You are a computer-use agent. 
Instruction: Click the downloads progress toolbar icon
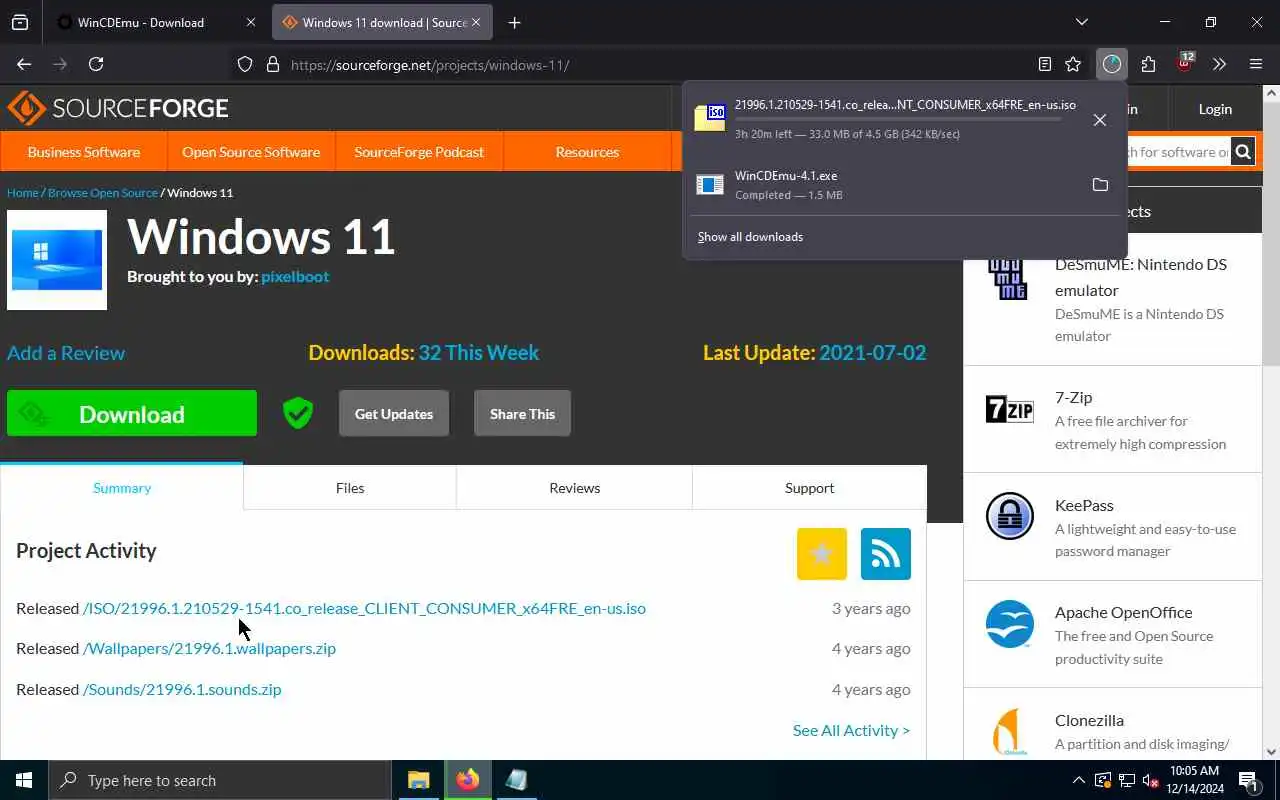coord(1112,64)
